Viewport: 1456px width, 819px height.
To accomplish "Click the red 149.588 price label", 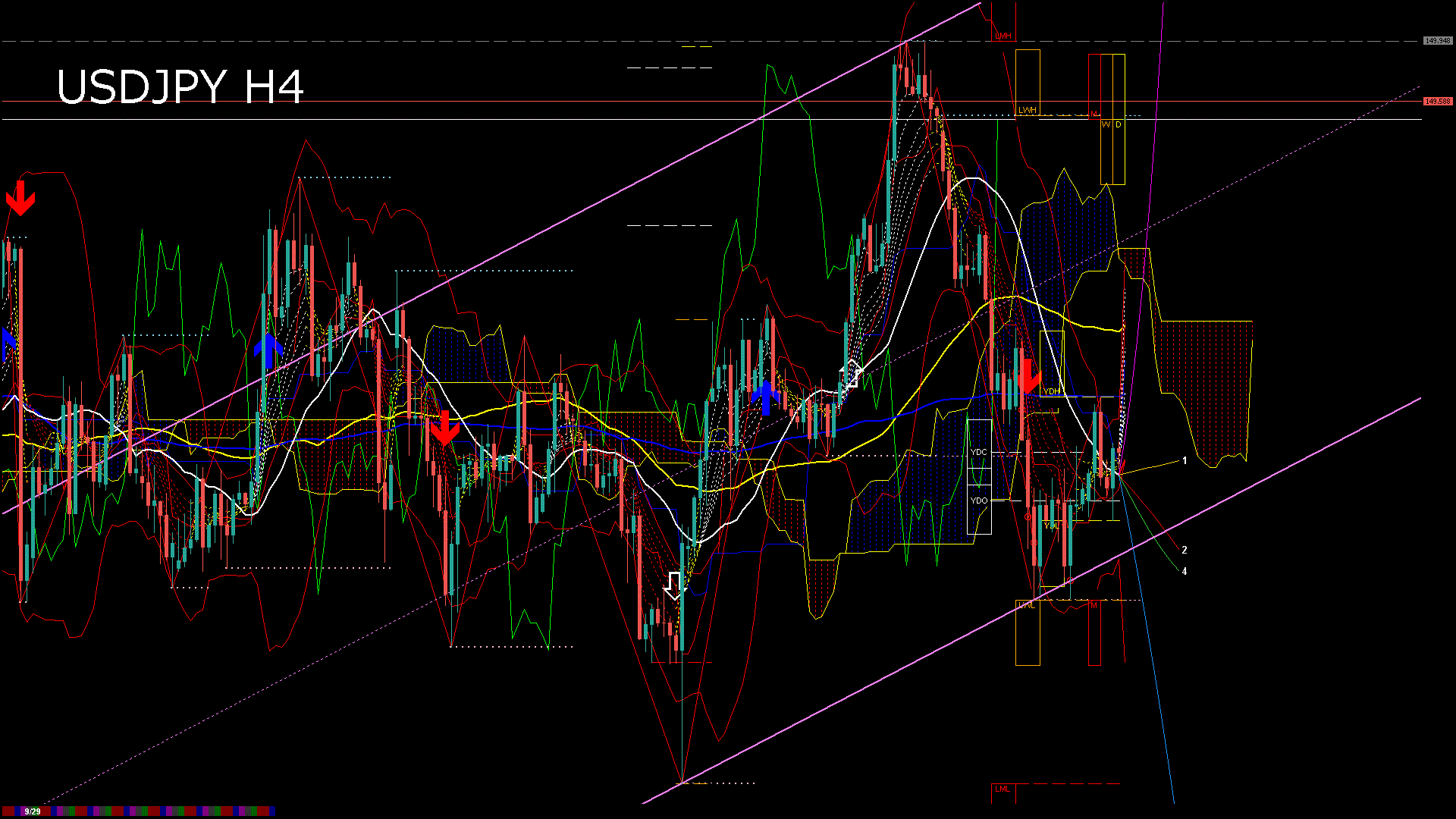I will [x=1437, y=102].
